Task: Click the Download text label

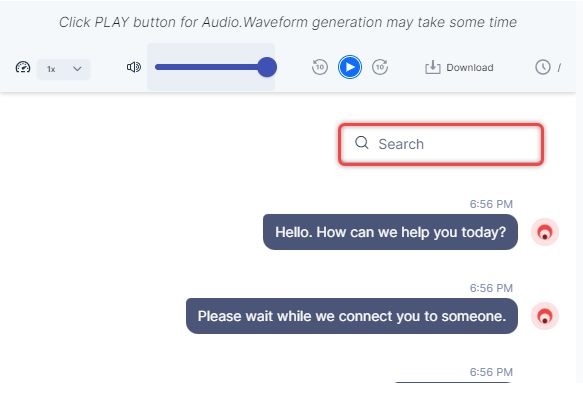Action: pos(470,68)
